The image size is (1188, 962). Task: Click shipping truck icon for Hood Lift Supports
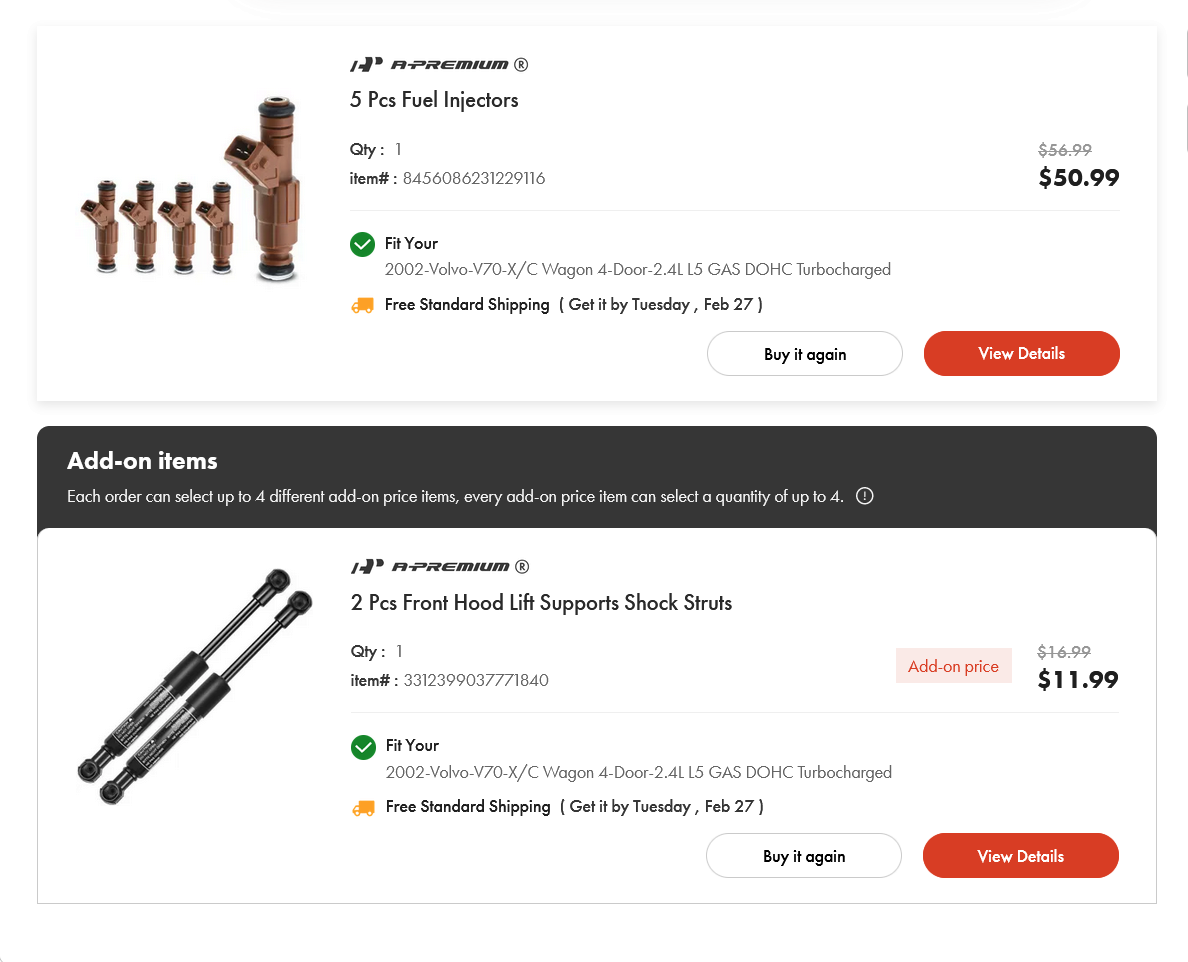[x=363, y=807]
